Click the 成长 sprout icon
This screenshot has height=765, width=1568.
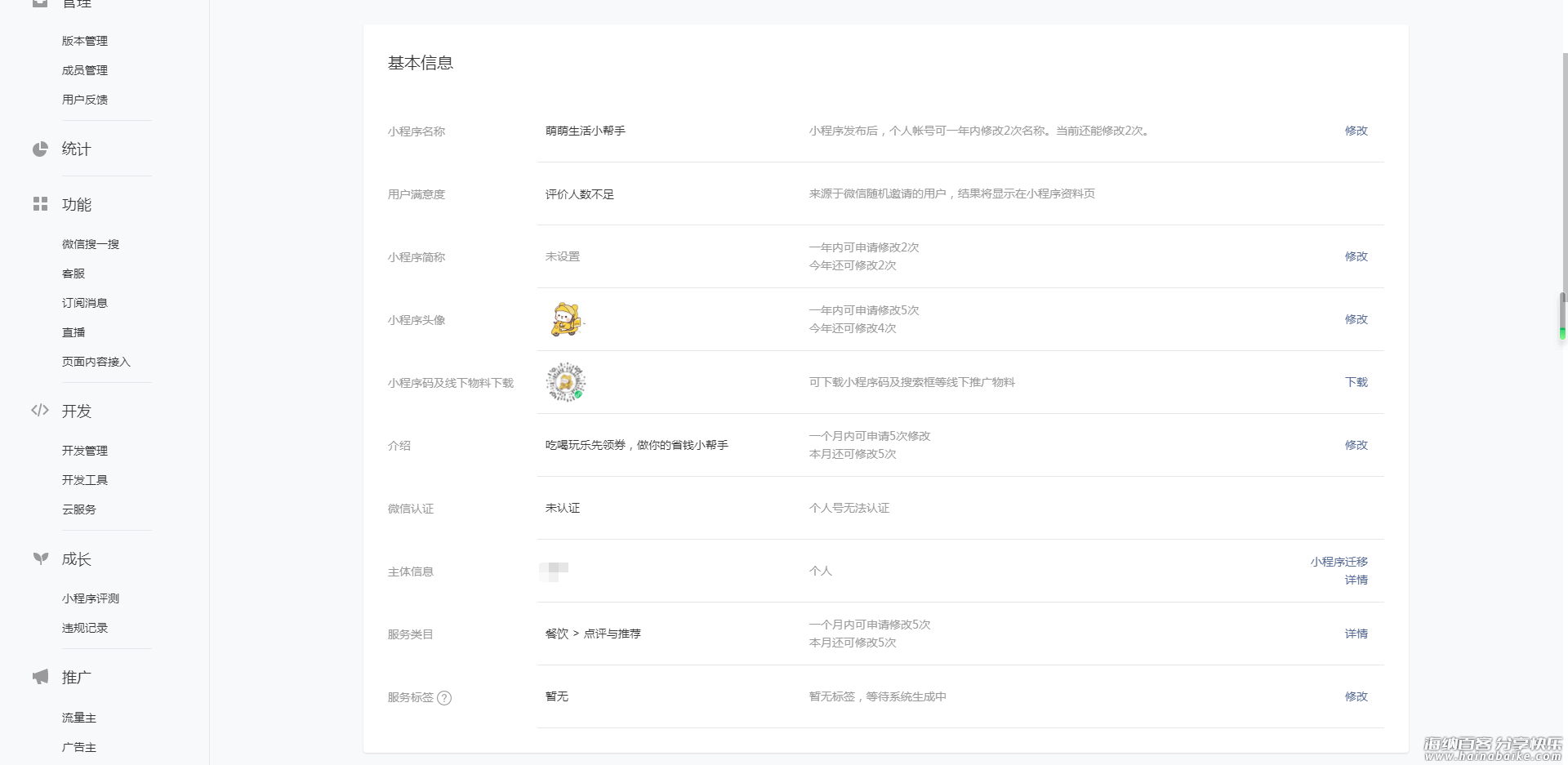40,558
